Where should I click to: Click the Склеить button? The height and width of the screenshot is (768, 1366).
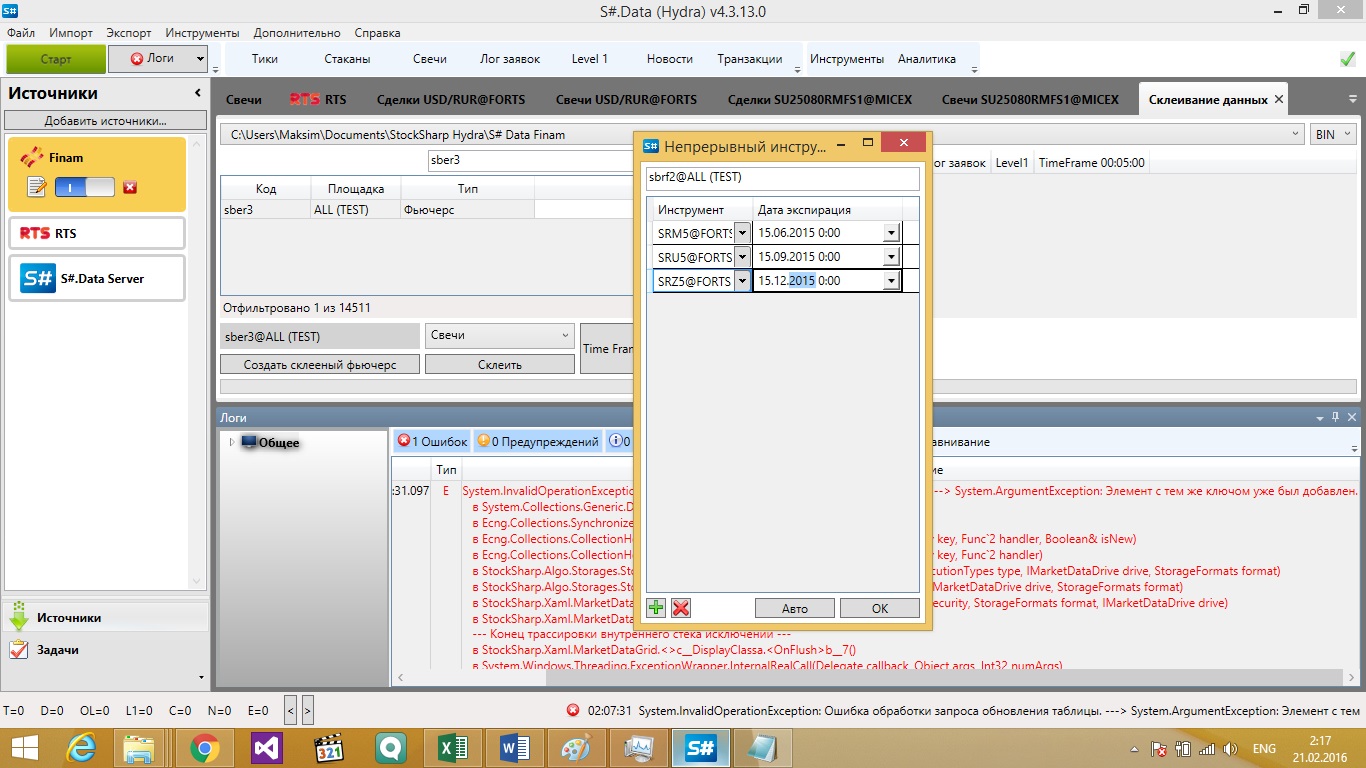tap(500, 365)
